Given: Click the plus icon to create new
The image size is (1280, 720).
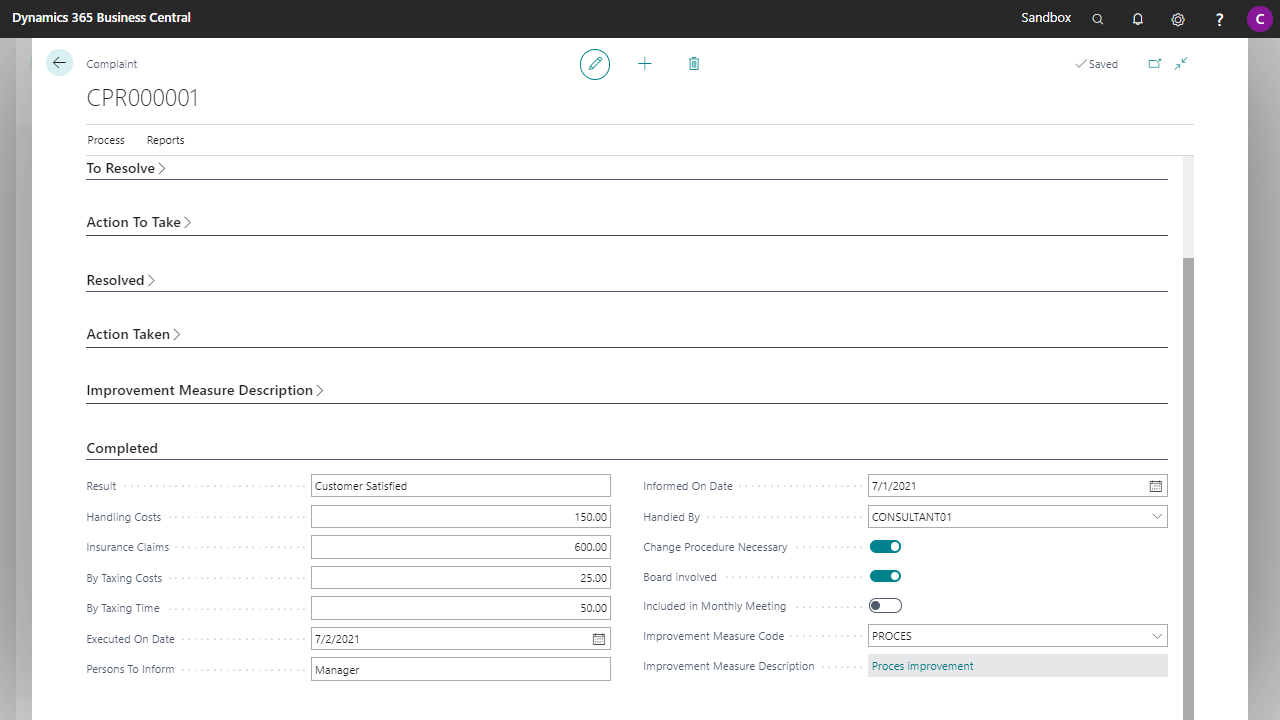Looking at the screenshot, I should point(645,64).
